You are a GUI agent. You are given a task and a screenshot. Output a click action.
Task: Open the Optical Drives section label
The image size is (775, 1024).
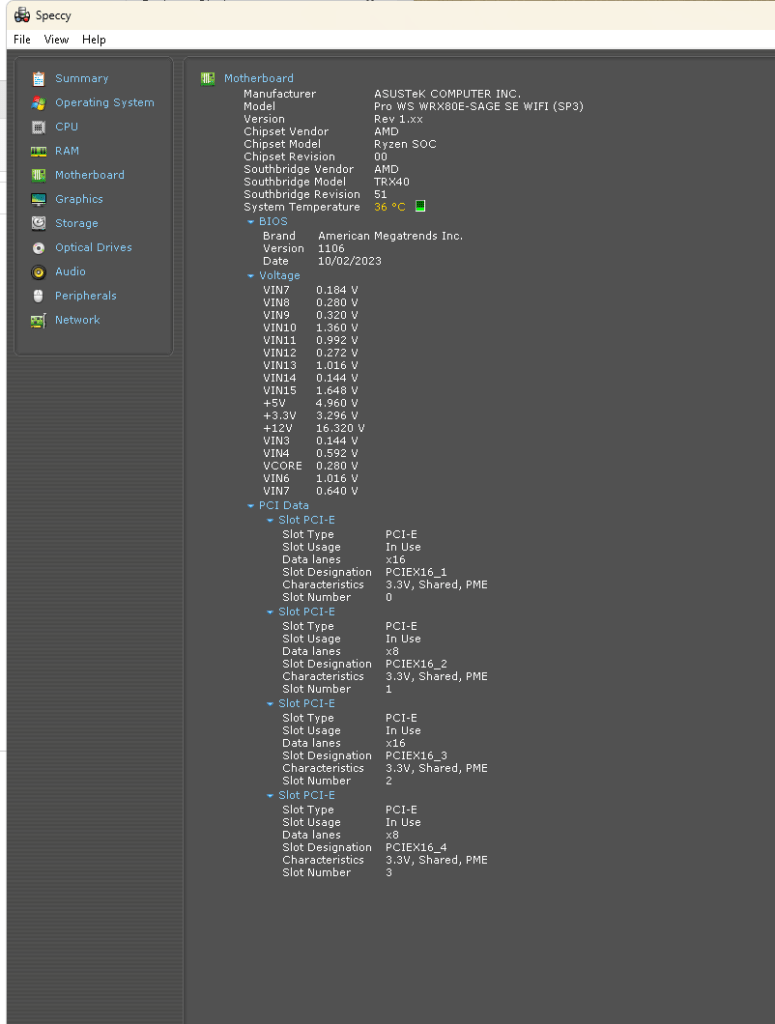pyautogui.click(x=93, y=248)
